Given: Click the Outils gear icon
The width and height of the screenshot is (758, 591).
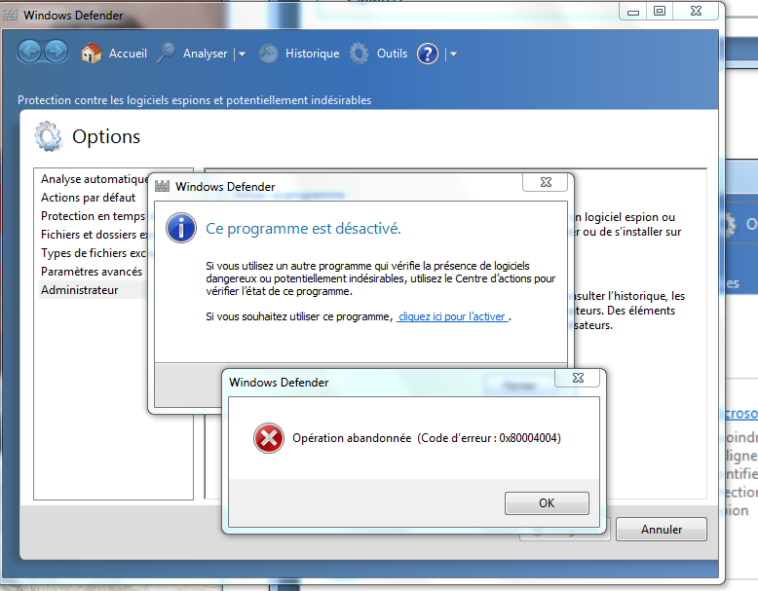Looking at the screenshot, I should click(359, 53).
